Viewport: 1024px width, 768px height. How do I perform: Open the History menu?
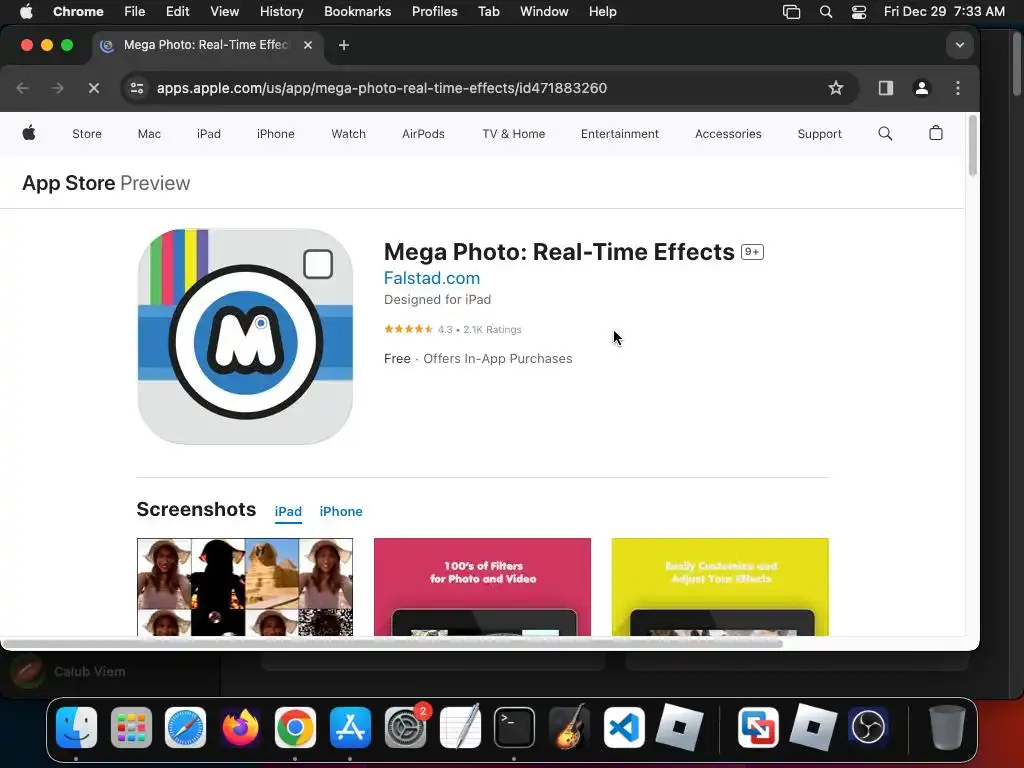click(281, 12)
